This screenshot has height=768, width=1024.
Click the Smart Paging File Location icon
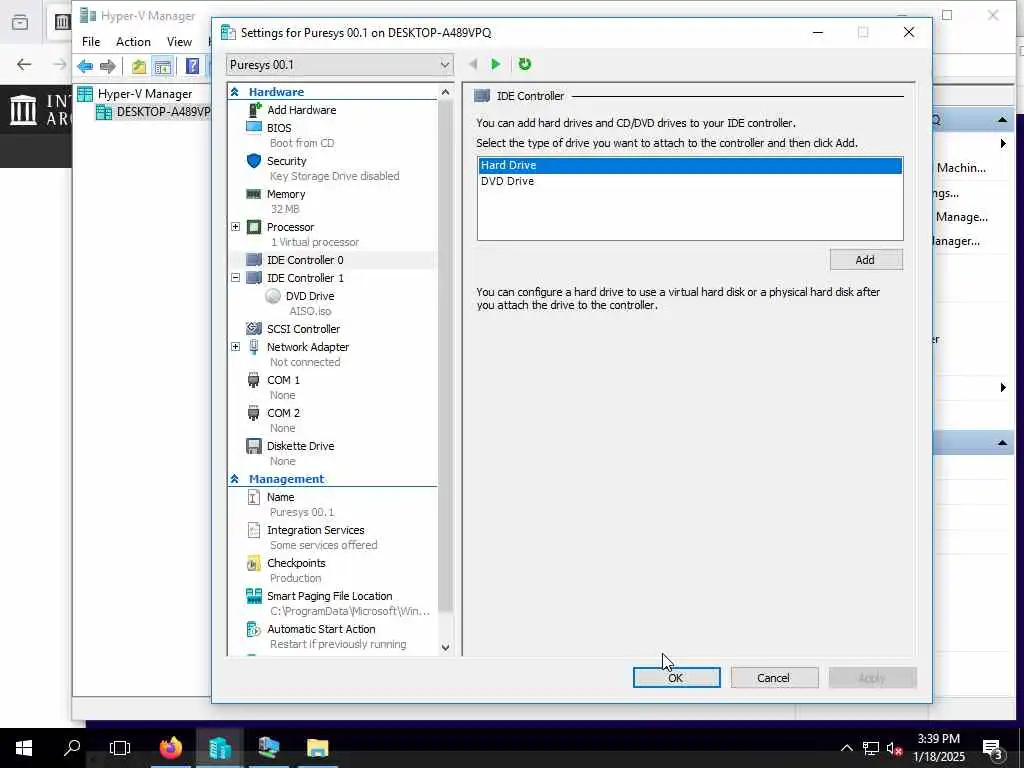[x=254, y=596]
